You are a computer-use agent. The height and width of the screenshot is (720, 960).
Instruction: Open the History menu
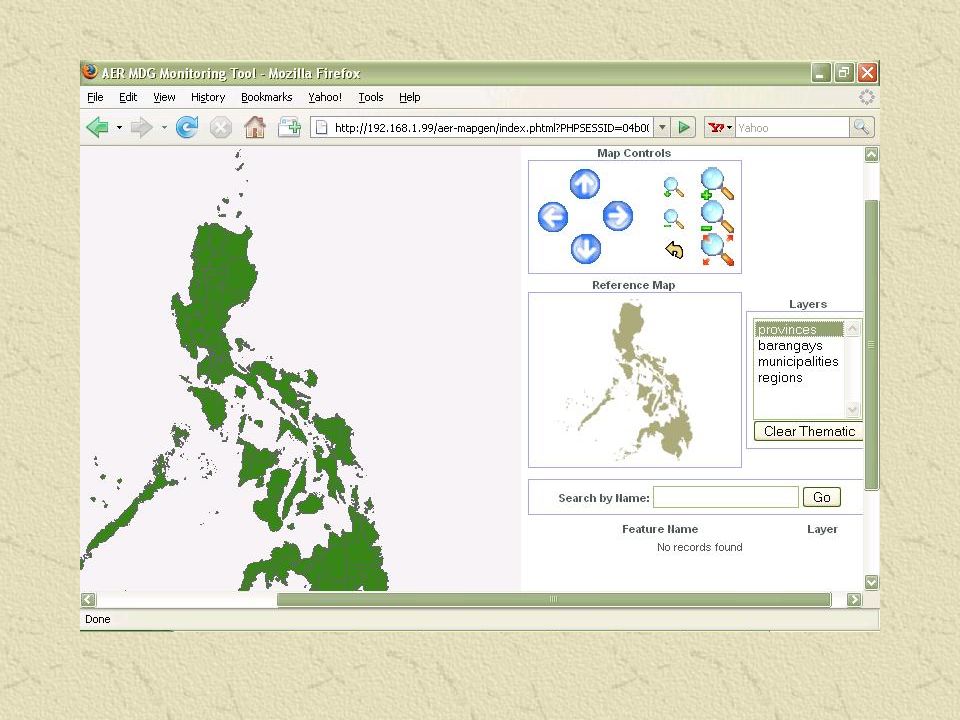208,97
